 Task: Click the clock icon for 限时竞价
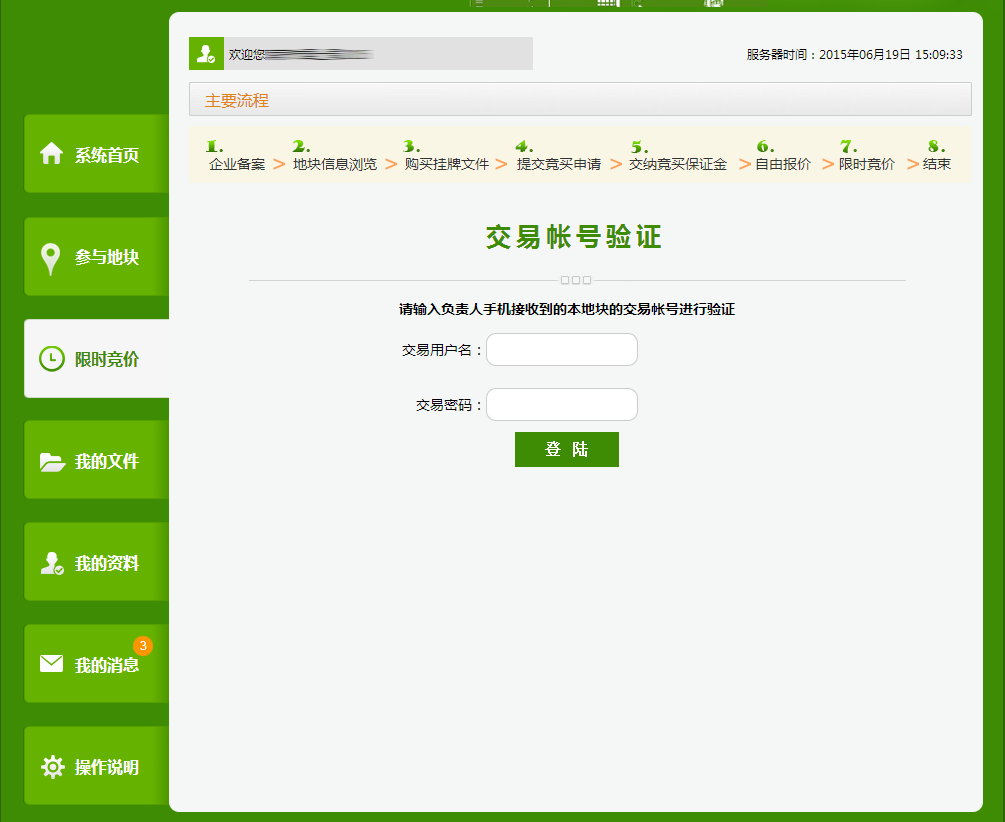click(51, 359)
